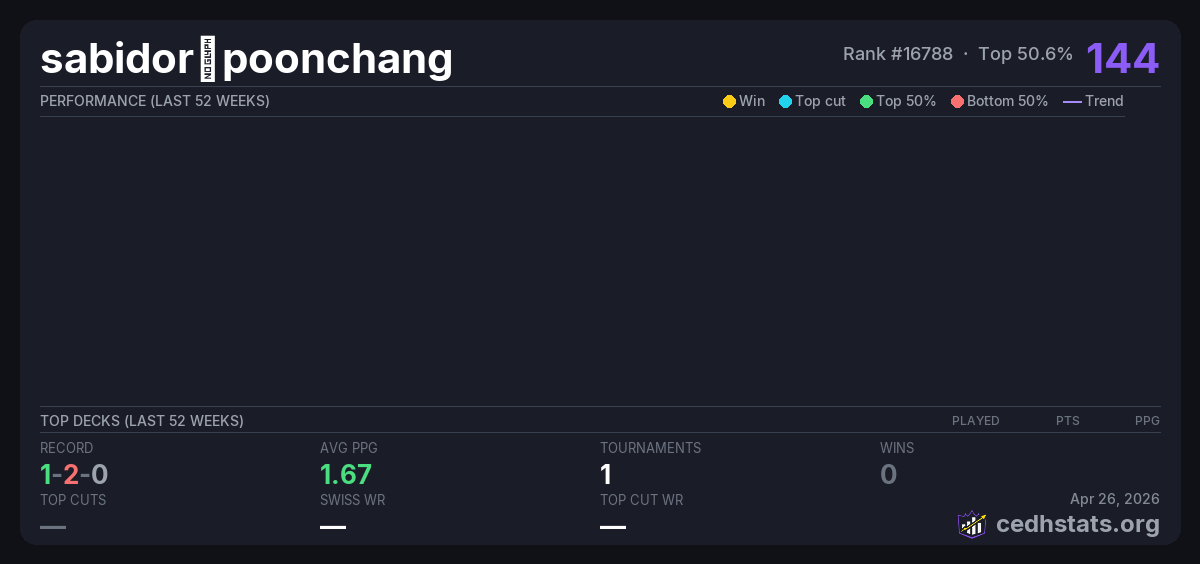
Task: Click the cyan Top cut legend dot
Action: (785, 102)
